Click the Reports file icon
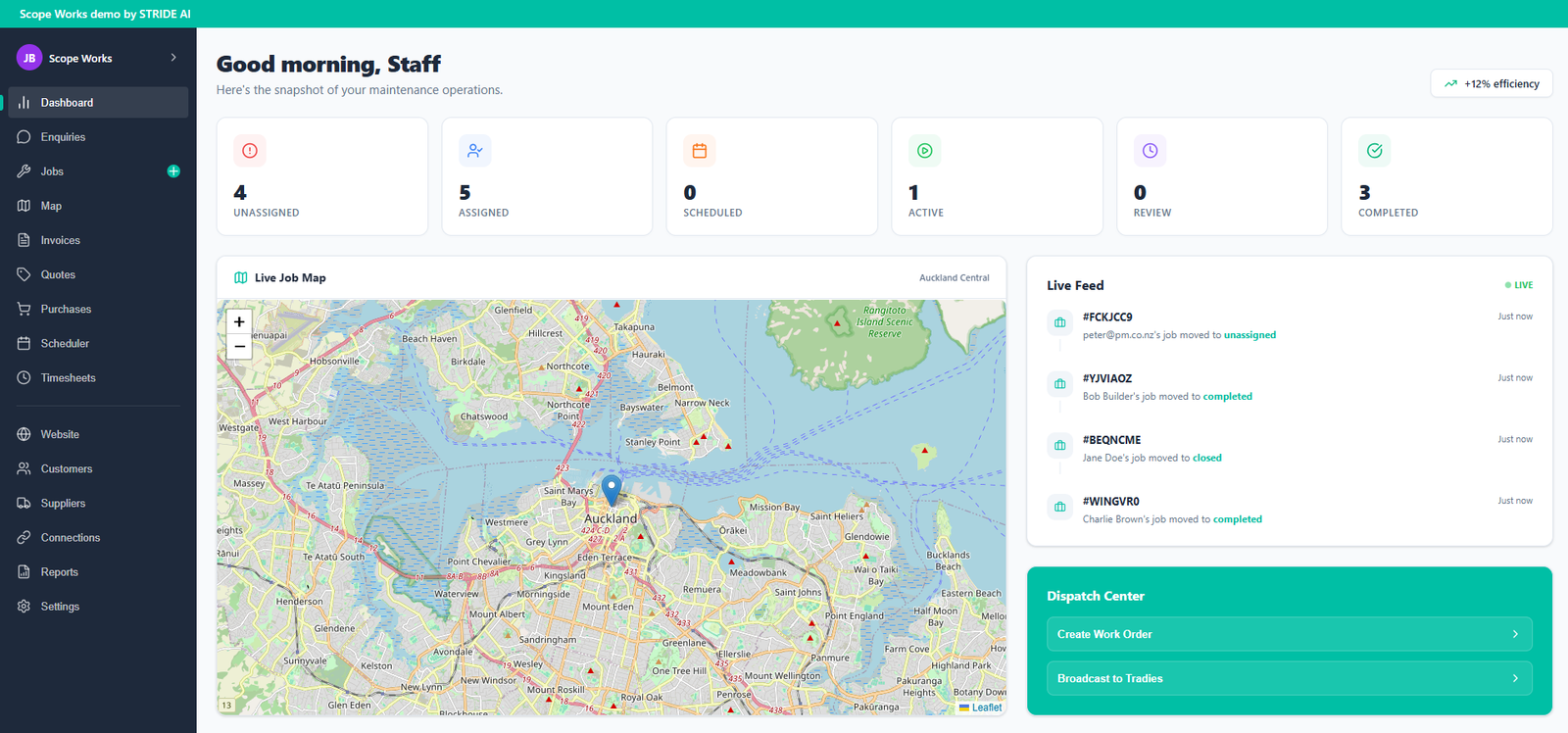 pyautogui.click(x=24, y=571)
